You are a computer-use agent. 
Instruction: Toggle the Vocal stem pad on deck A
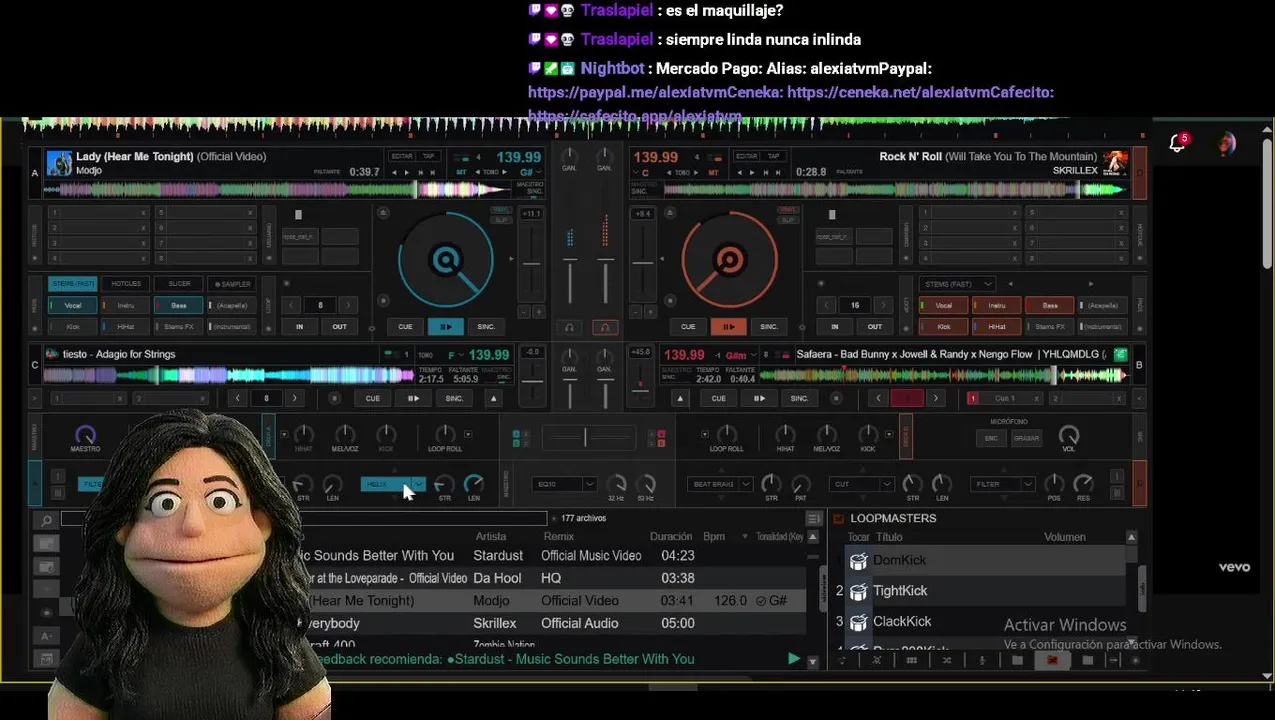tap(73, 306)
